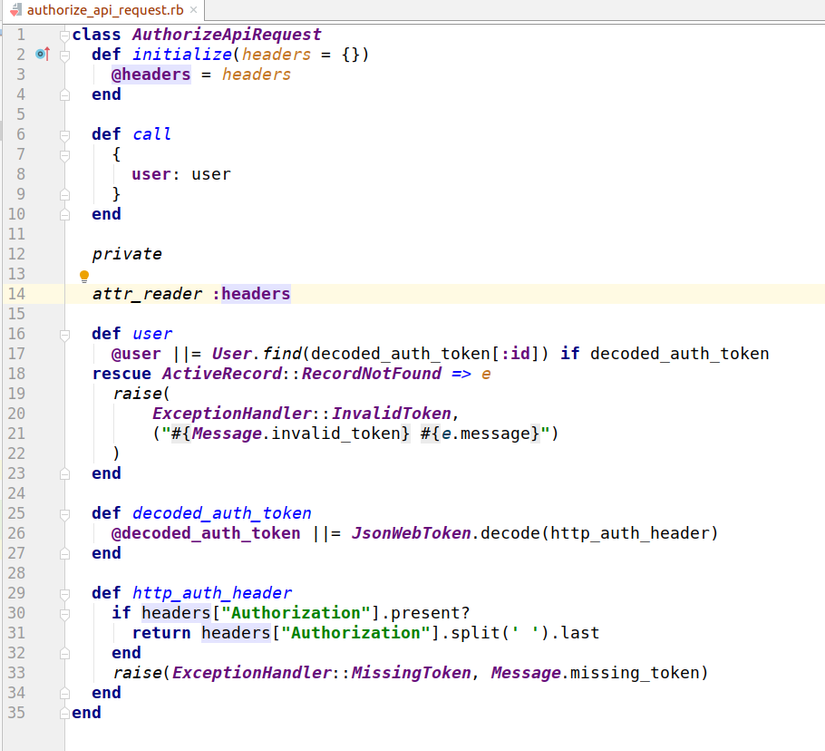Collapse the AuthorizeApiRequest class fold marker
This screenshot has width=825, height=751.
click(x=65, y=35)
